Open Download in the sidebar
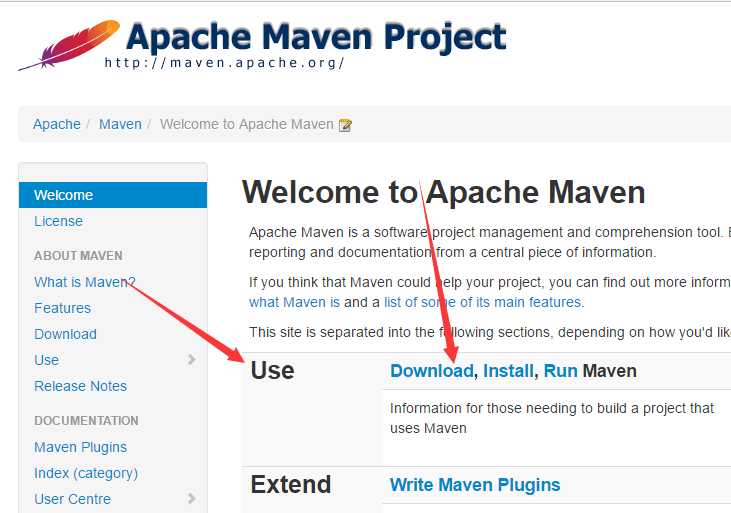Viewport: 731px width, 513px height. [65, 334]
